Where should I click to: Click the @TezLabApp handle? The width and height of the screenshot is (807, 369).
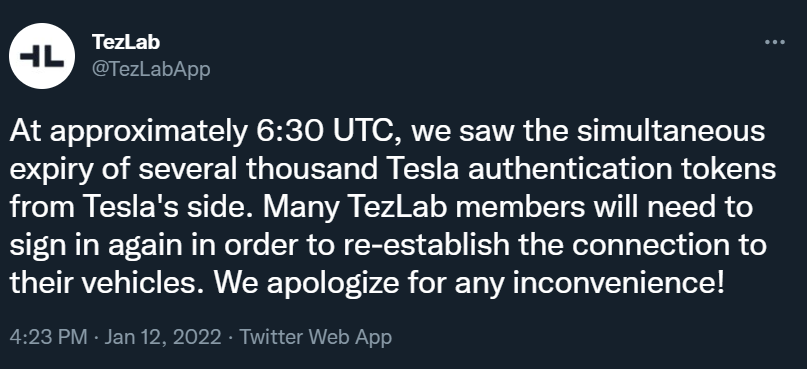click(x=151, y=69)
